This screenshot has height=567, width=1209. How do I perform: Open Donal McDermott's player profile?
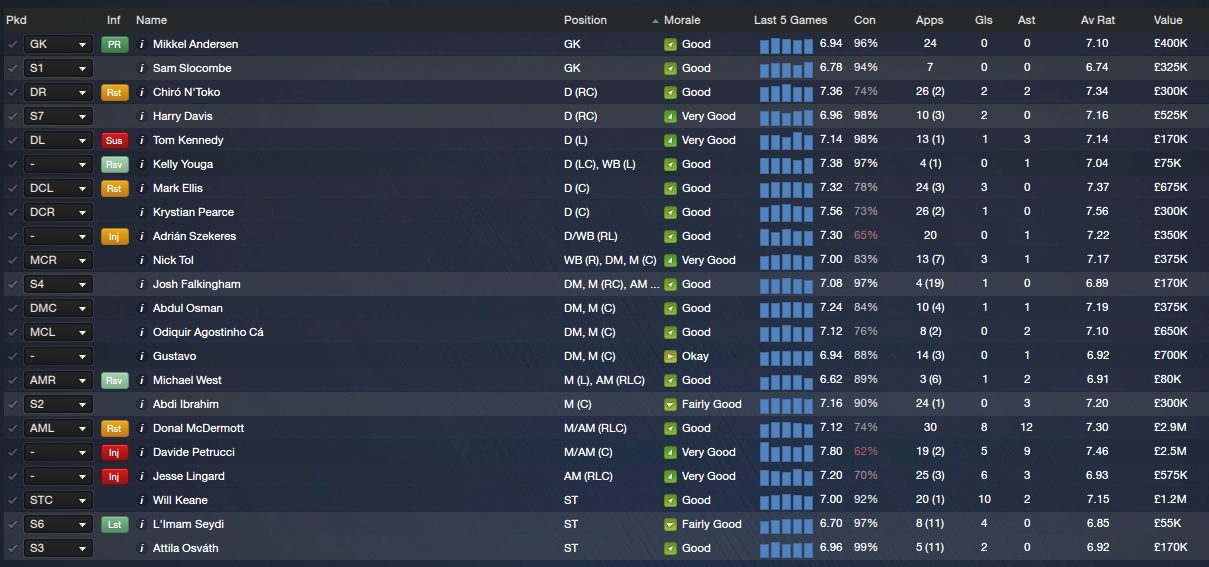[x=198, y=428]
